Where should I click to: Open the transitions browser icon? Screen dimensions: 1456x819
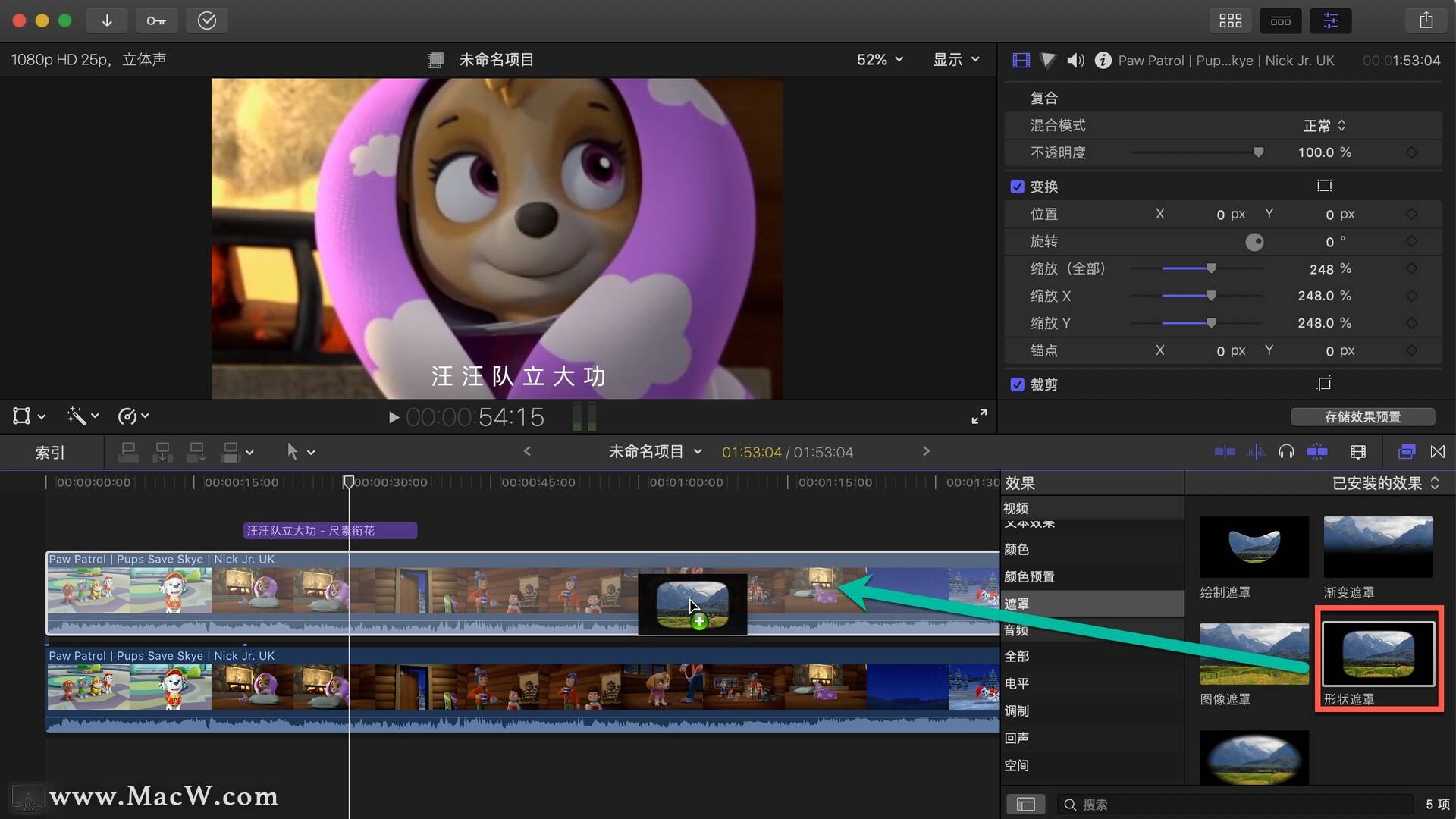(x=1437, y=452)
